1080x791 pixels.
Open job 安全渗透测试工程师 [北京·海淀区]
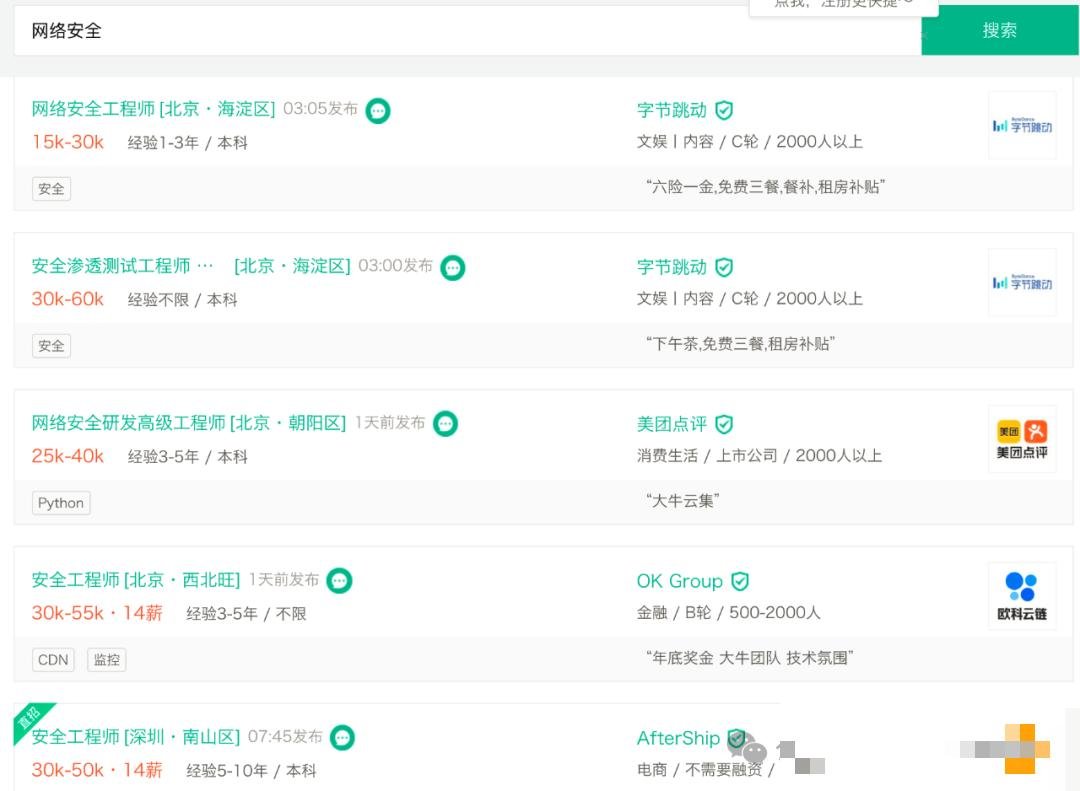[x=191, y=266]
